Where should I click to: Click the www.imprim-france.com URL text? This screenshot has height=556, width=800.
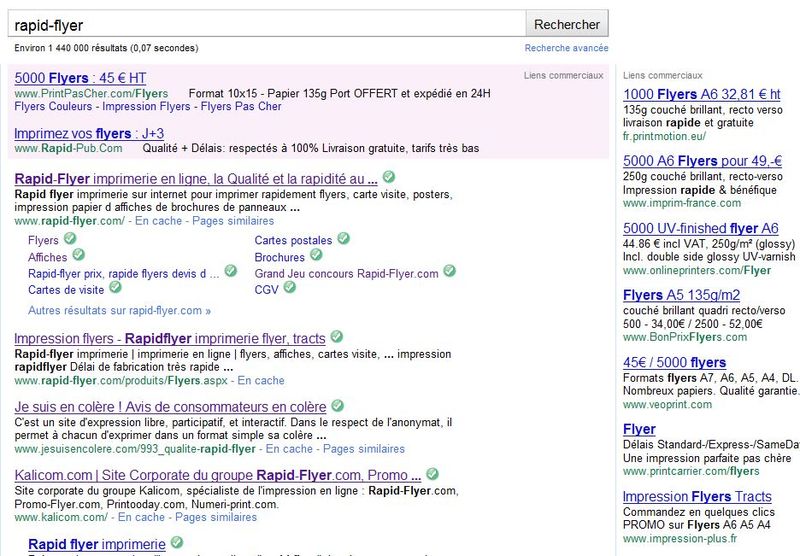click(x=682, y=203)
